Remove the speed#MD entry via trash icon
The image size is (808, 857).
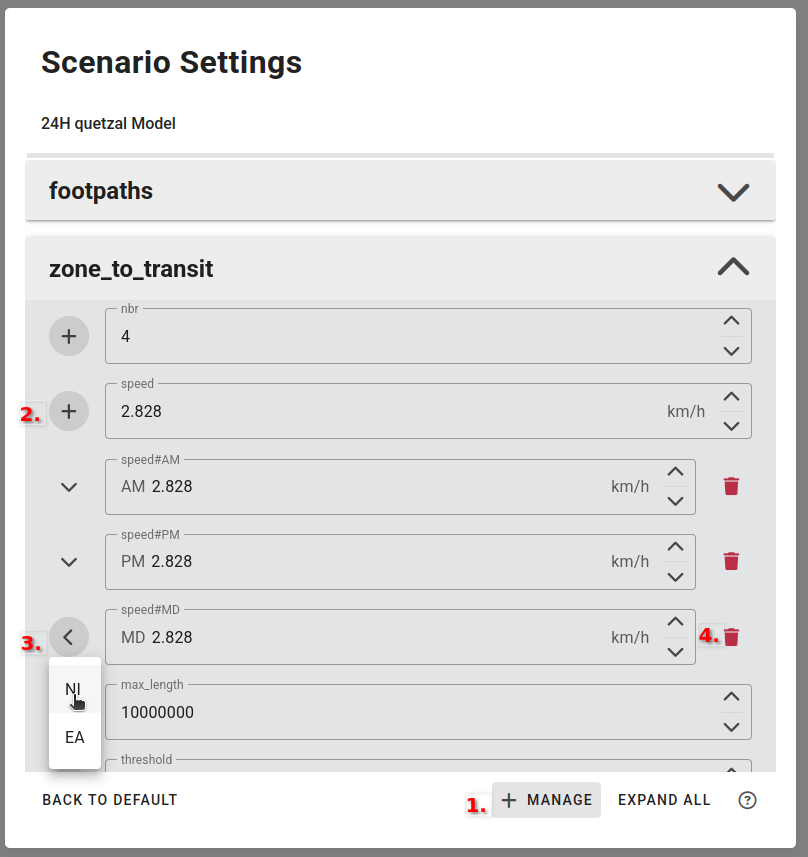[x=731, y=637]
